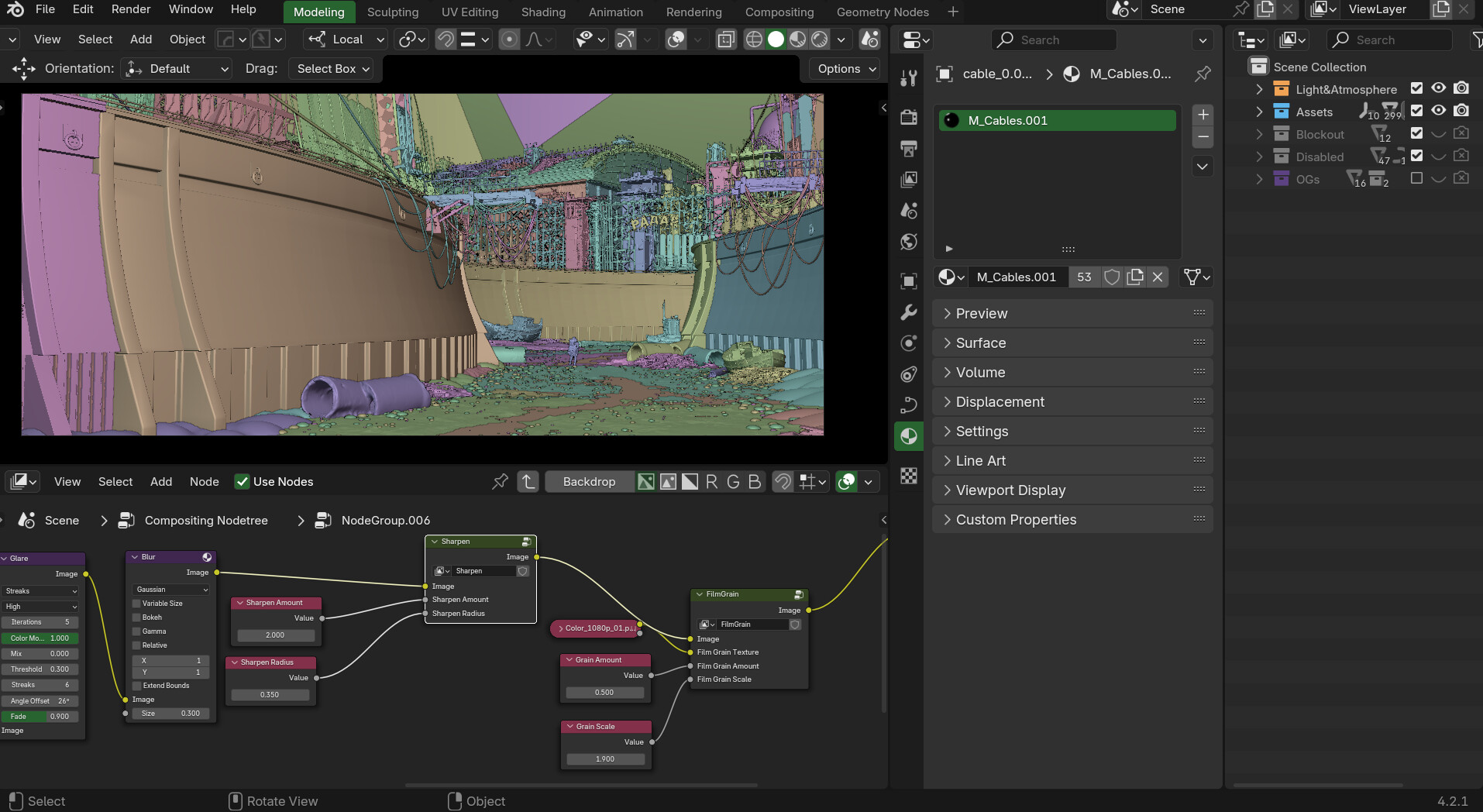Uncheck Use Nodes in the compositor header
This screenshot has width=1483, height=812.
click(x=243, y=481)
